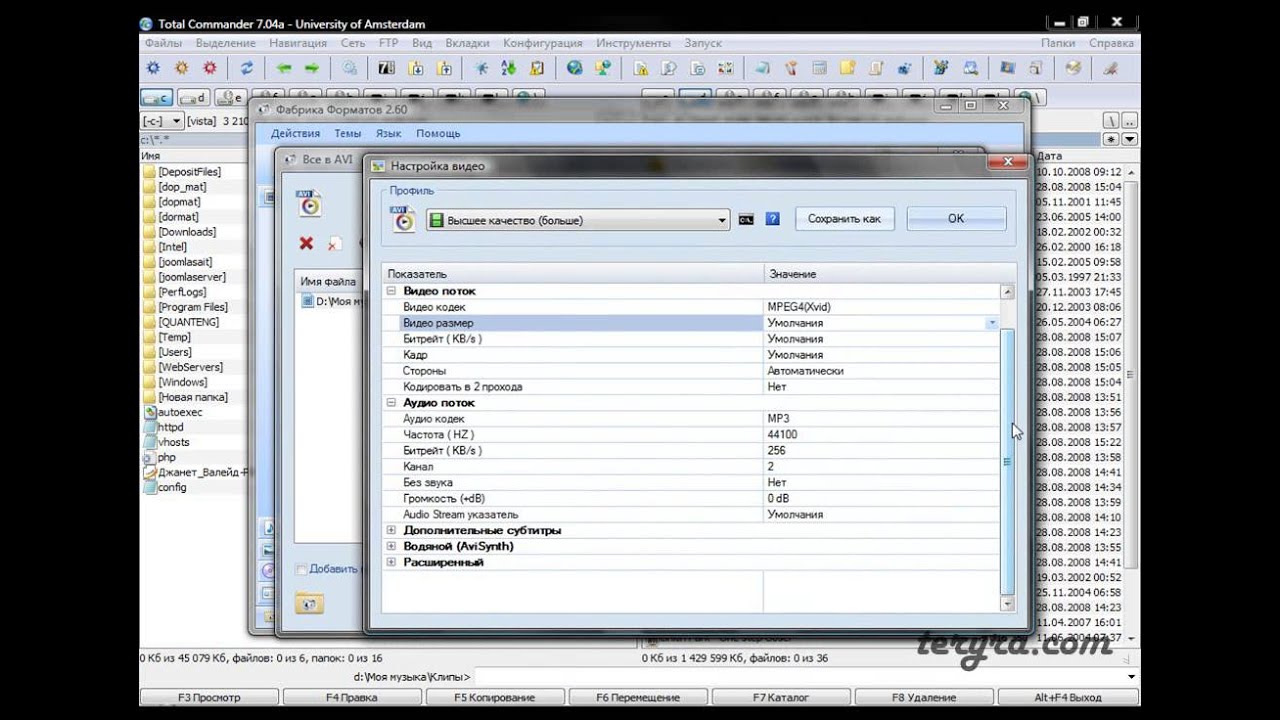Viewport: 1280px width, 720px height.
Task: Open the Видео размер value dropdown arrow
Action: 992,323
